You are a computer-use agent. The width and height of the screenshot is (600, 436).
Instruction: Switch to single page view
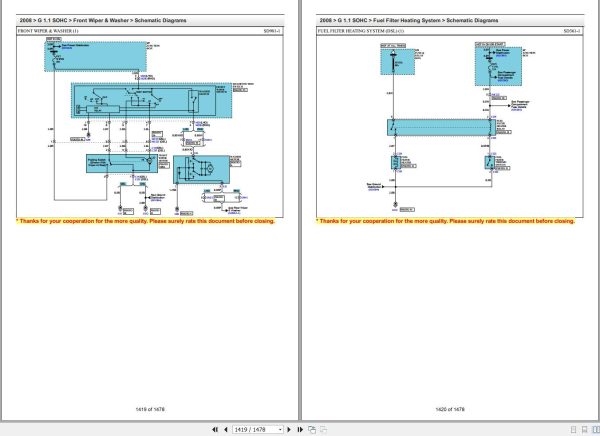[573, 430]
